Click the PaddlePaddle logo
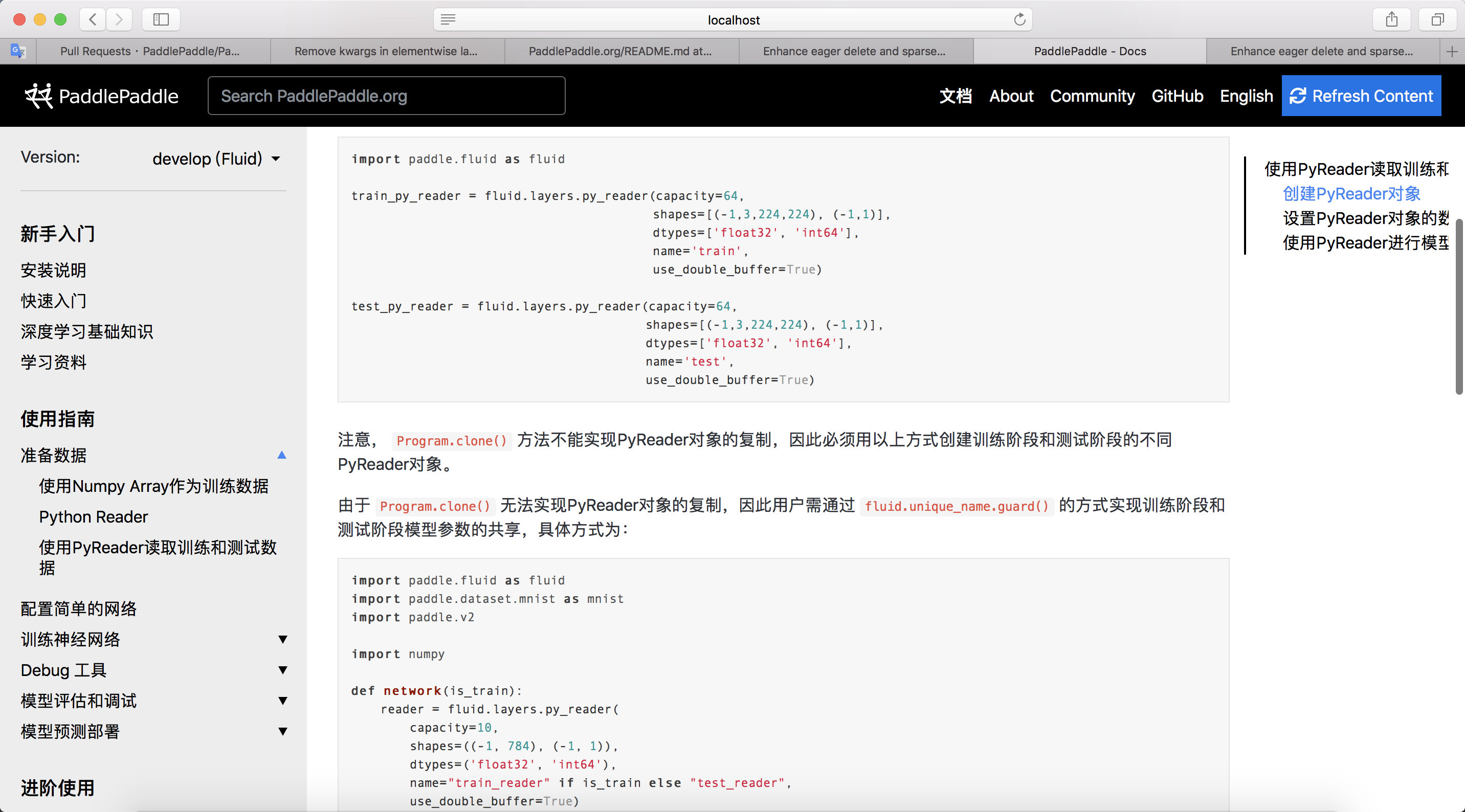This screenshot has width=1465, height=812. [101, 96]
